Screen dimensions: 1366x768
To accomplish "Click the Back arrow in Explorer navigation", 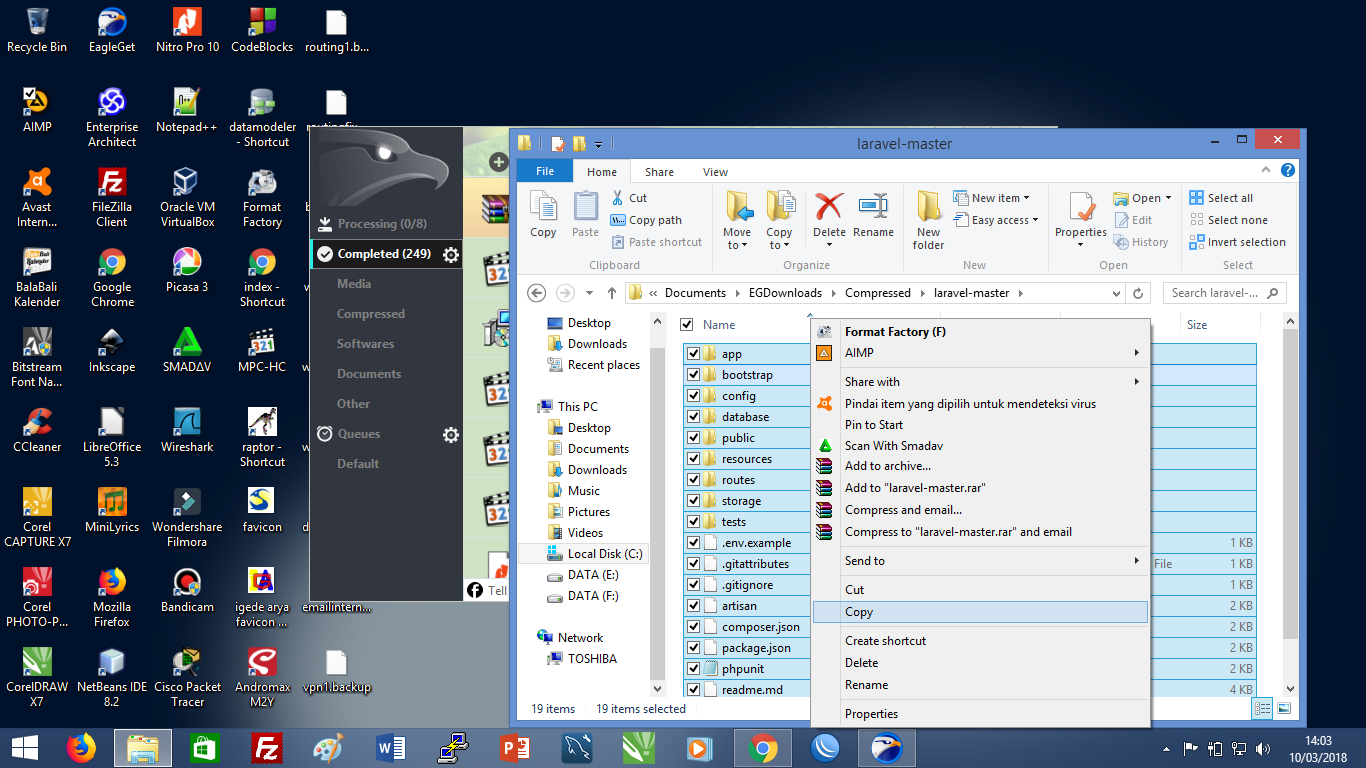I will point(537,293).
